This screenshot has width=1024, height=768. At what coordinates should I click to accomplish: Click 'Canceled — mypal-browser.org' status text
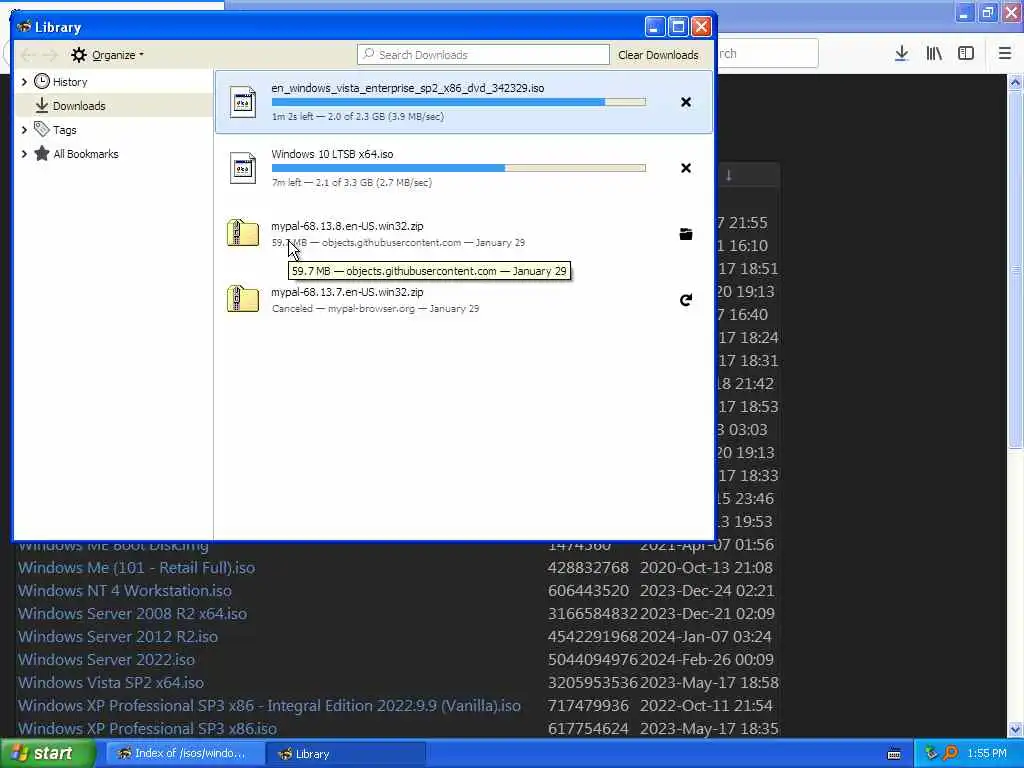click(x=376, y=308)
